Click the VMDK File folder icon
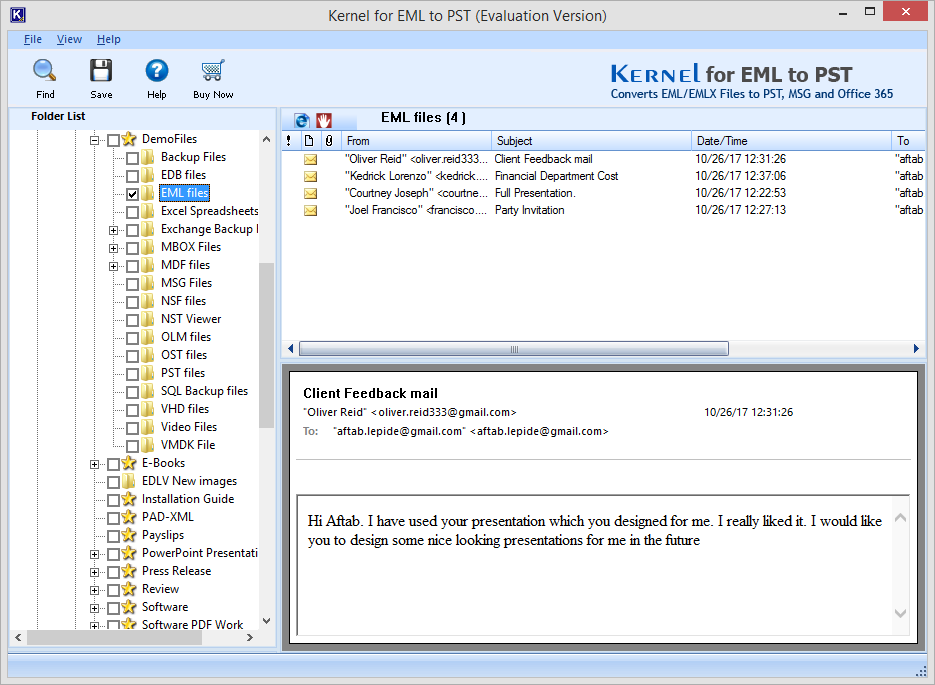935x685 pixels. 147,445
